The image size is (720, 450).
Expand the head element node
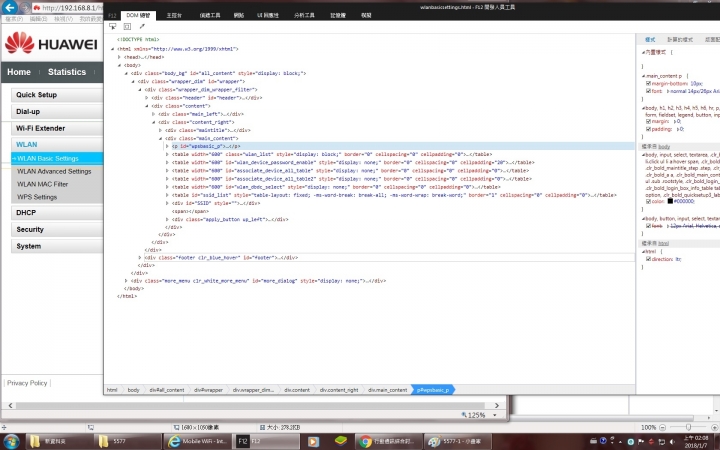click(119, 57)
